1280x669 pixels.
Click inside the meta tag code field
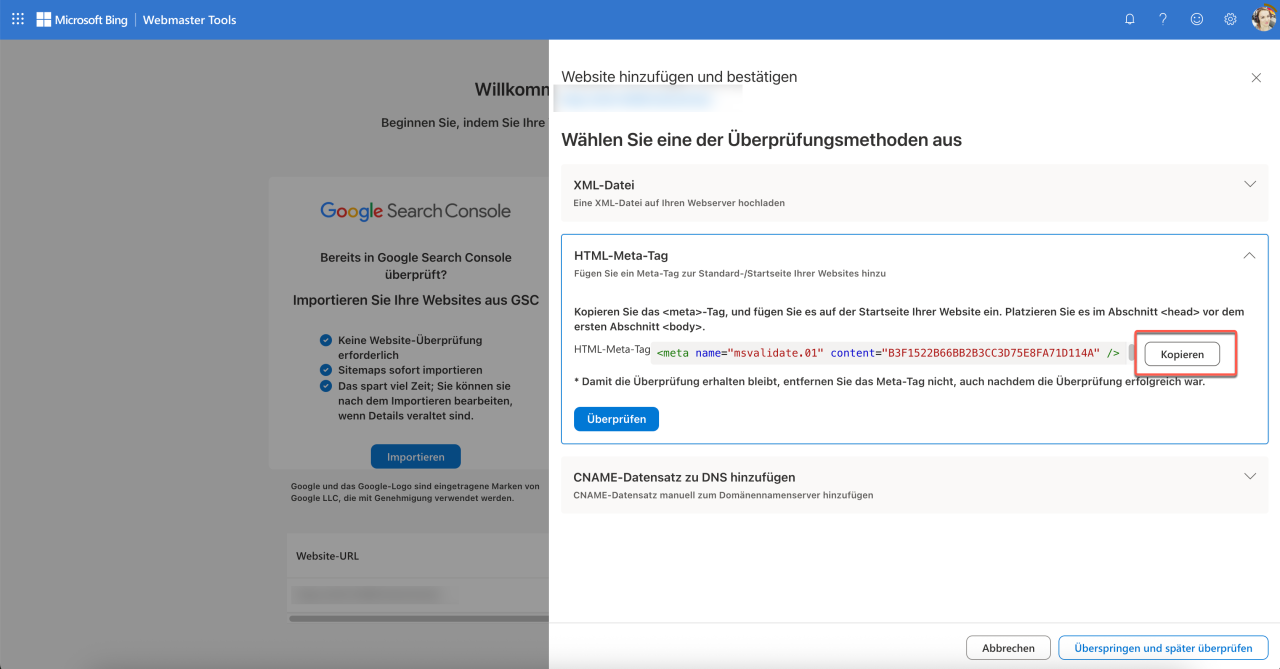(x=889, y=353)
